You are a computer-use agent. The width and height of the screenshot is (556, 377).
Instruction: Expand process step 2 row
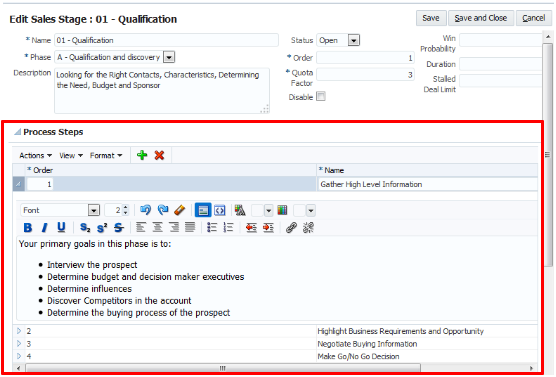tap(19, 331)
